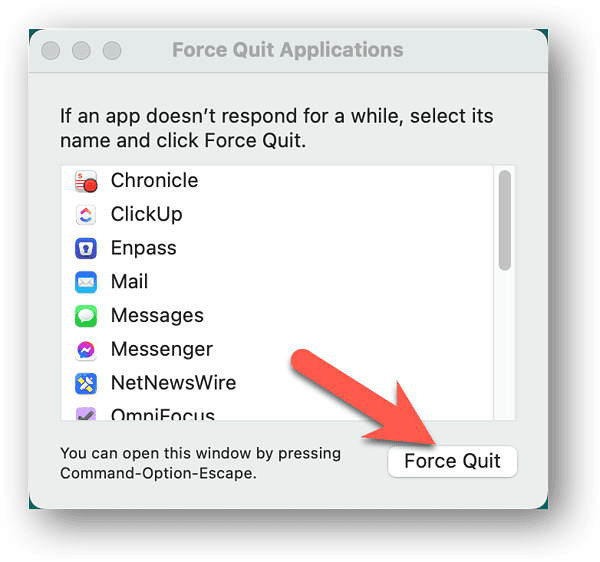Click the Messages speech bubble icon
The image size is (600, 562).
86,316
